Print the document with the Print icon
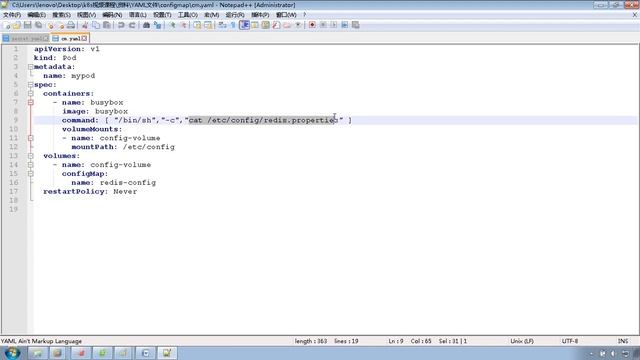640x360 pixels. (x=71, y=25)
